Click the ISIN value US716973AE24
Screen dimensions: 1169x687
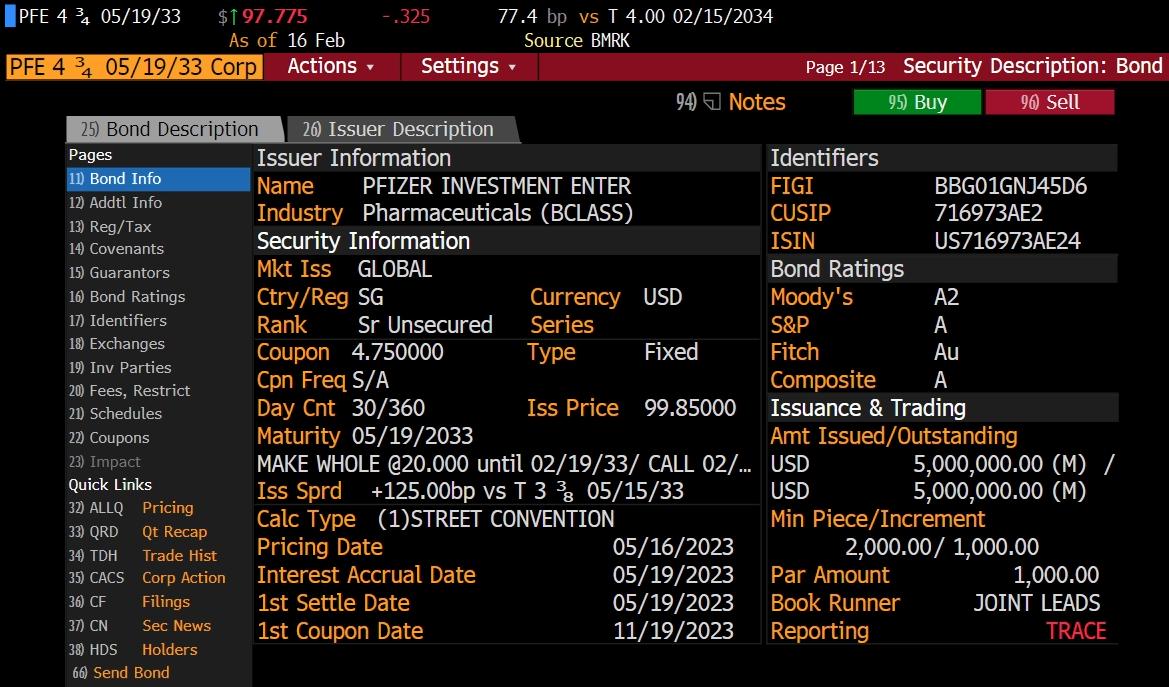1007,241
